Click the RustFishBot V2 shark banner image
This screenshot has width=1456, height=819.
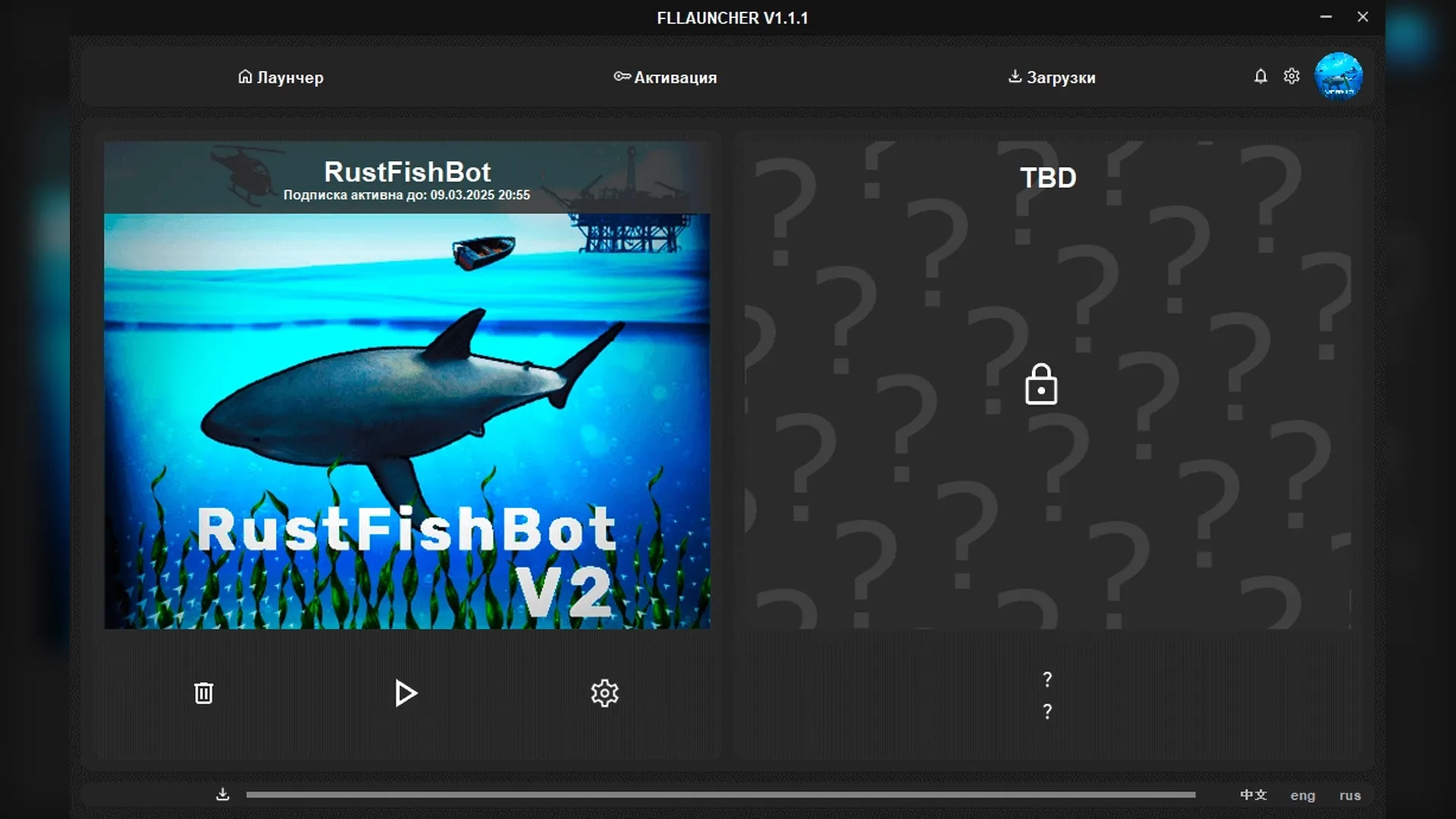click(407, 421)
